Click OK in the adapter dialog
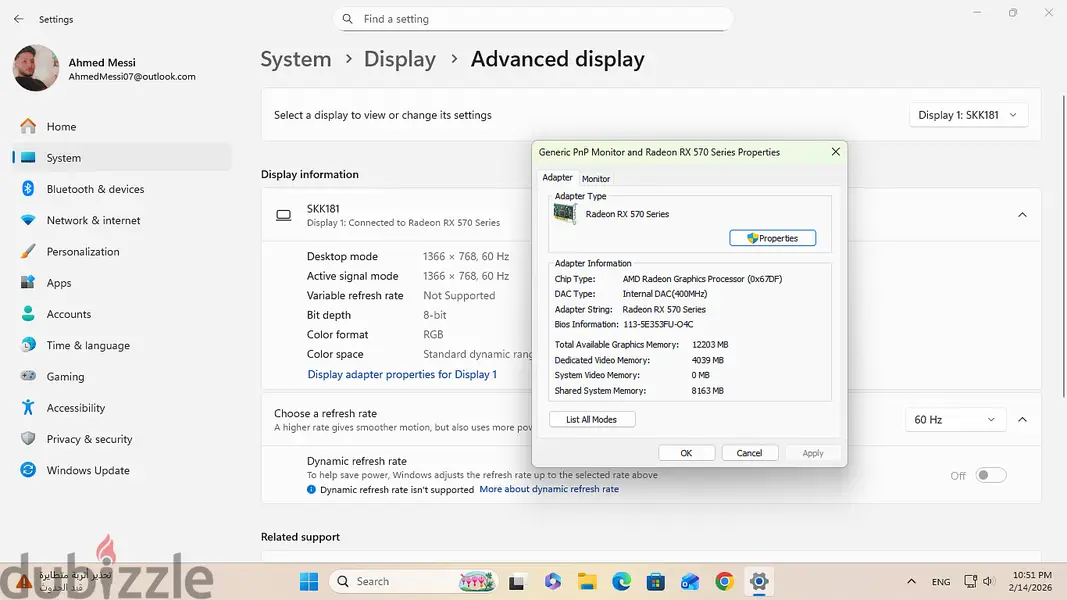This screenshot has height=600, width=1067. pos(686,453)
